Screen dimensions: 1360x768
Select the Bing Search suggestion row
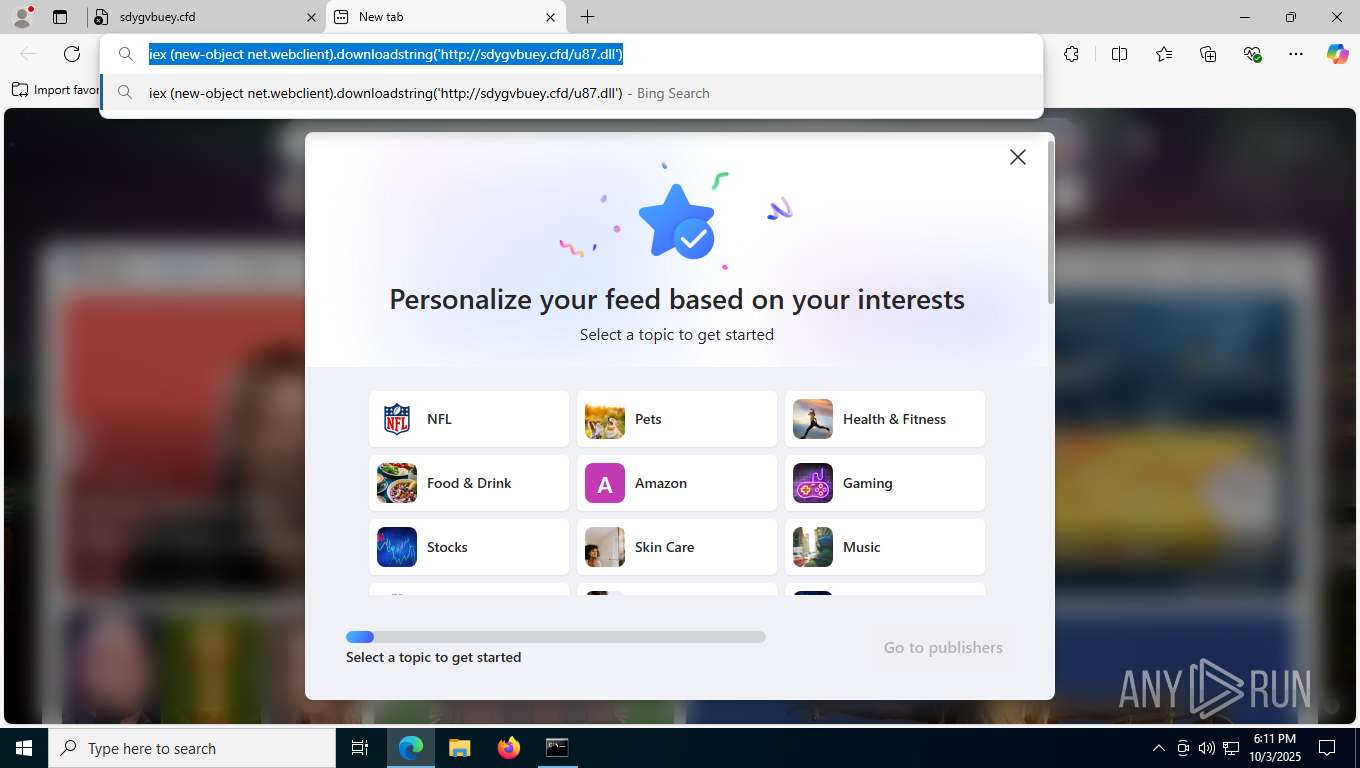click(x=571, y=93)
